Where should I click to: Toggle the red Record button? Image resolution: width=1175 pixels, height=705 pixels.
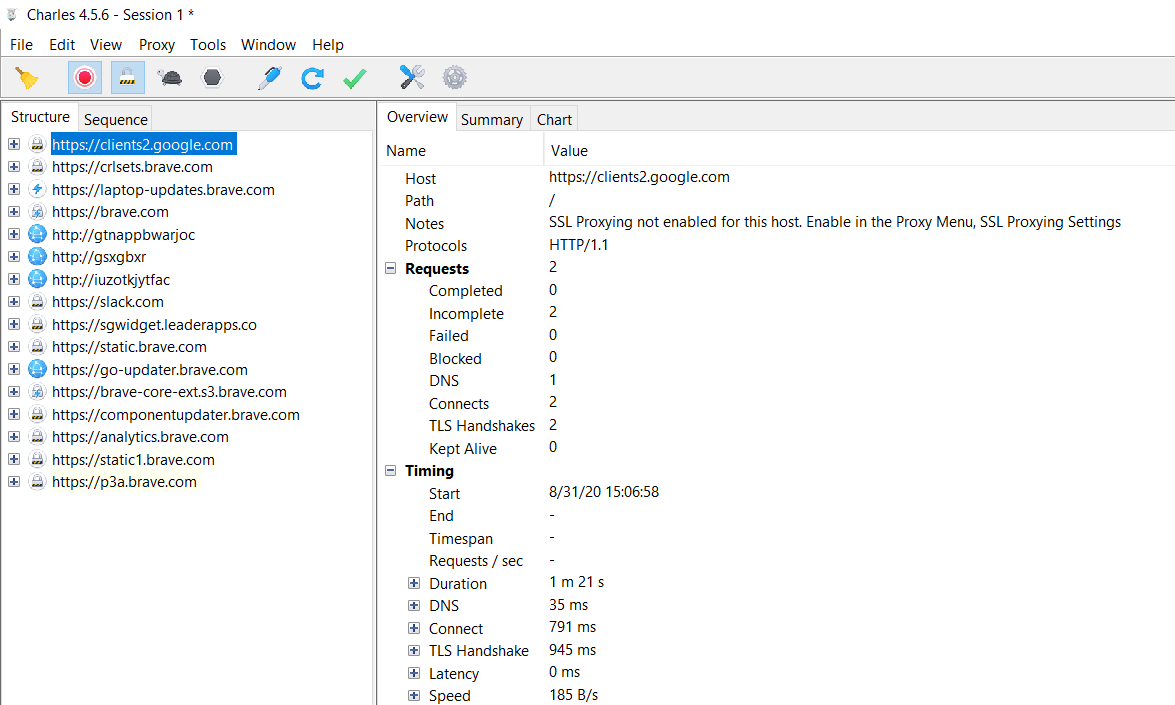pos(85,78)
